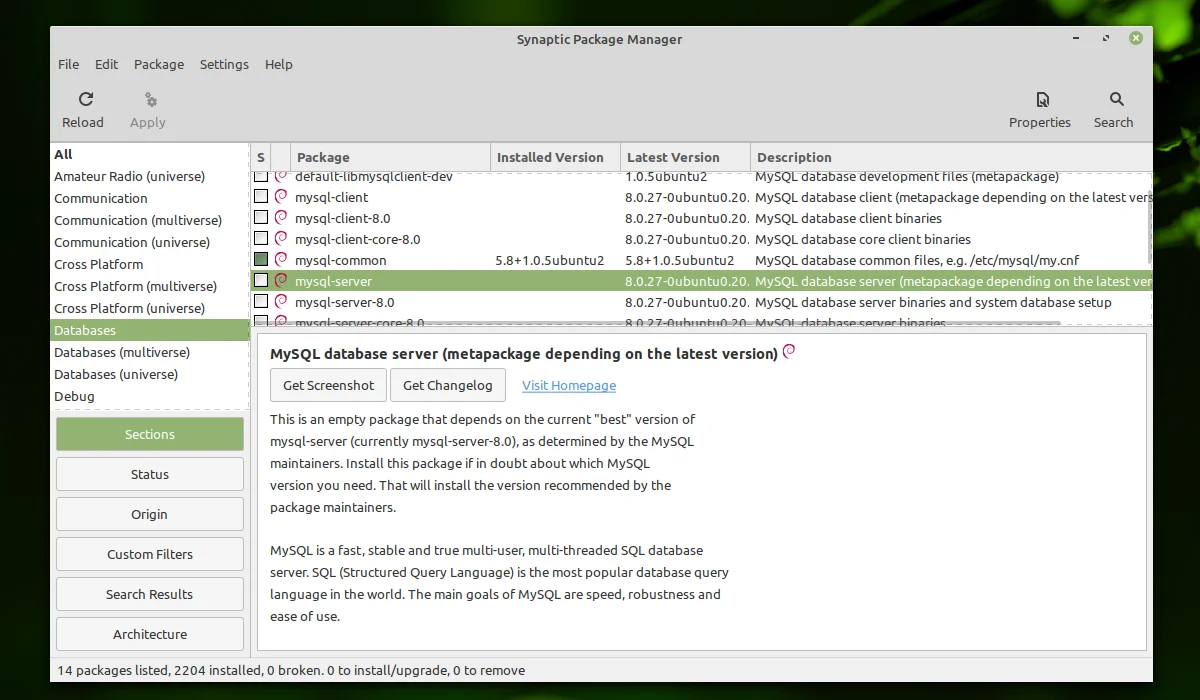Click the Debian icon beside mysql-common
The height and width of the screenshot is (700, 1200).
pyautogui.click(x=281, y=260)
